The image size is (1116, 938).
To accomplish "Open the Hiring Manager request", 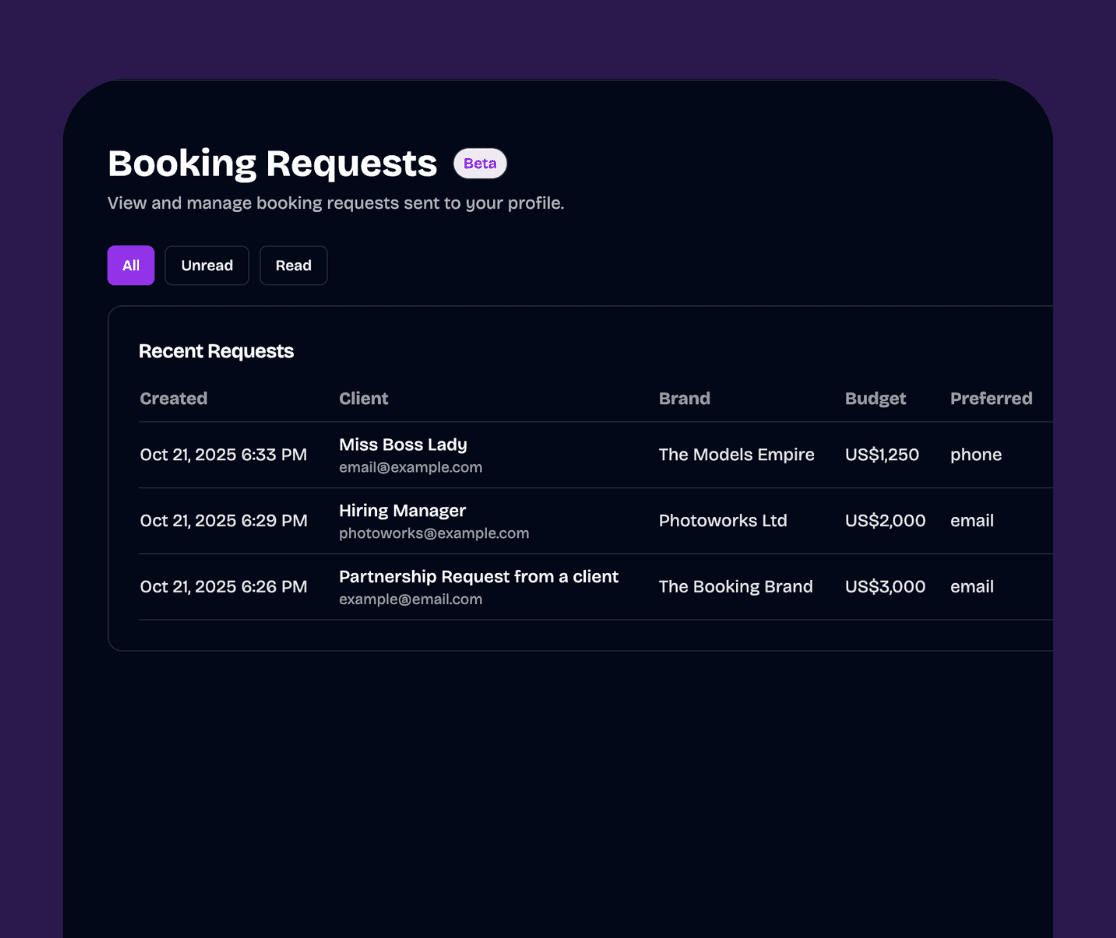I will coord(402,511).
